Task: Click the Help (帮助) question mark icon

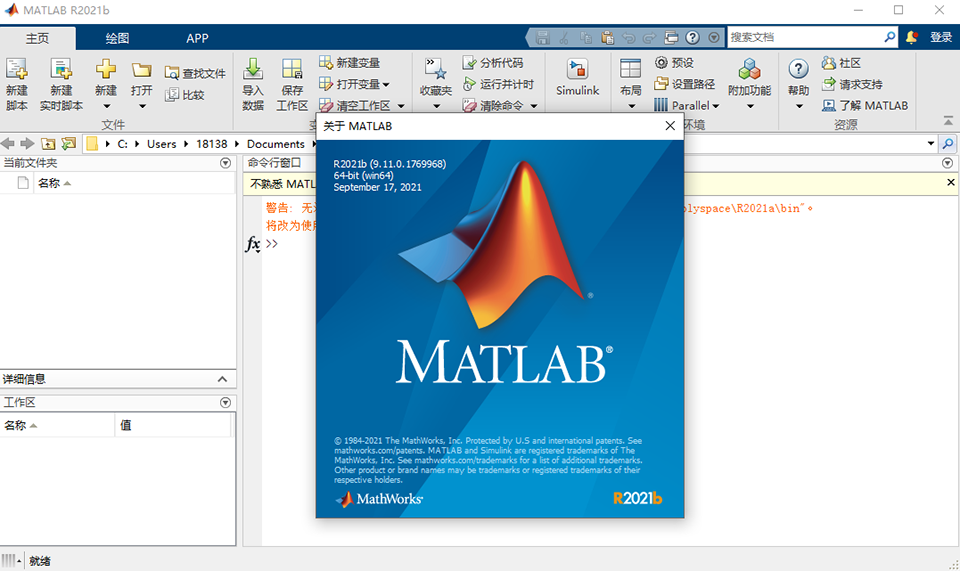Action: click(x=798, y=69)
